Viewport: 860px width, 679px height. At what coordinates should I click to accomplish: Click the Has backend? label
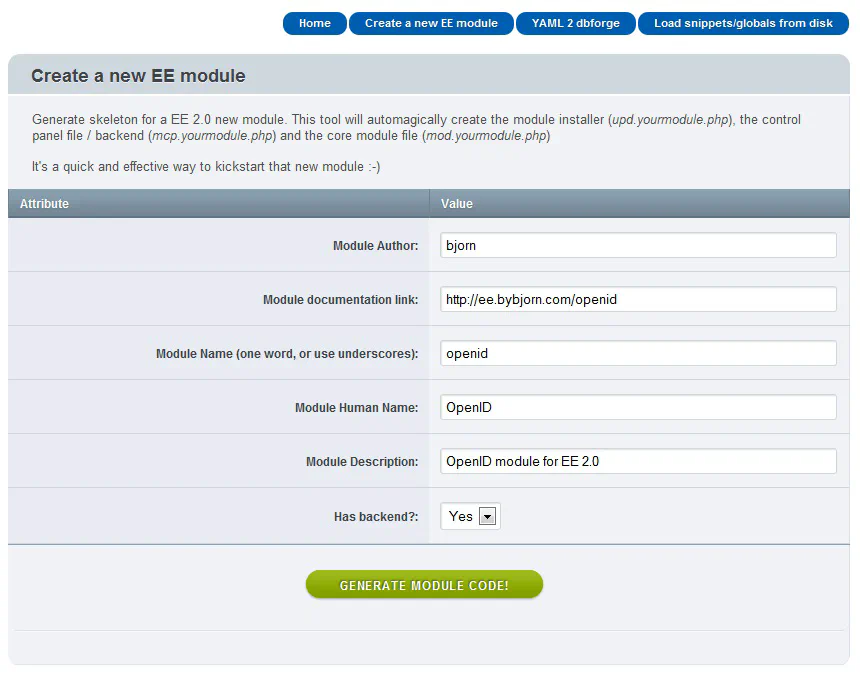[x=376, y=517]
